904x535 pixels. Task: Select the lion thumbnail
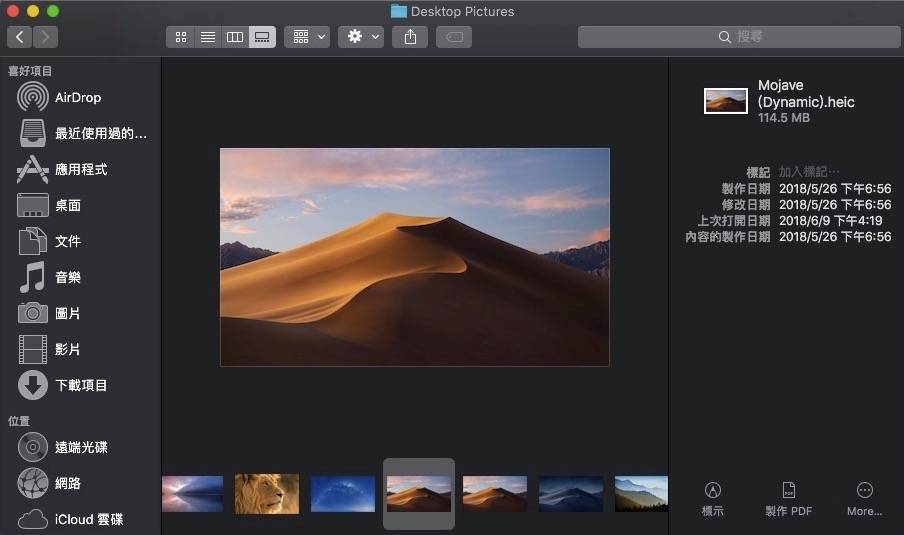click(x=267, y=493)
